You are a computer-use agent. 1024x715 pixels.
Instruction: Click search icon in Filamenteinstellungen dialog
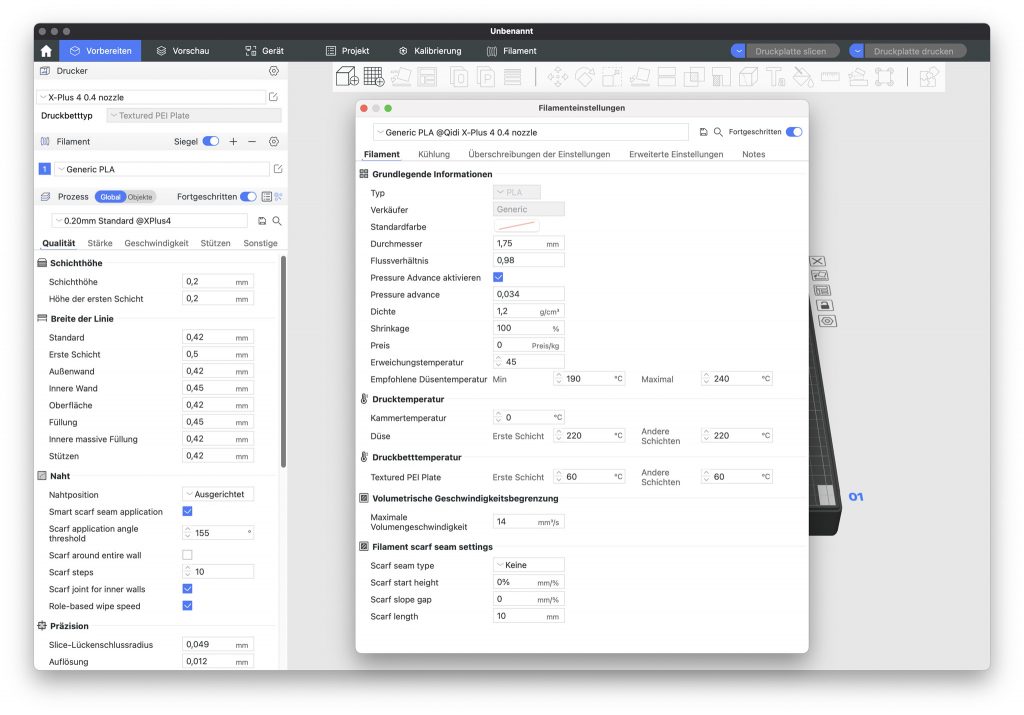coord(718,132)
